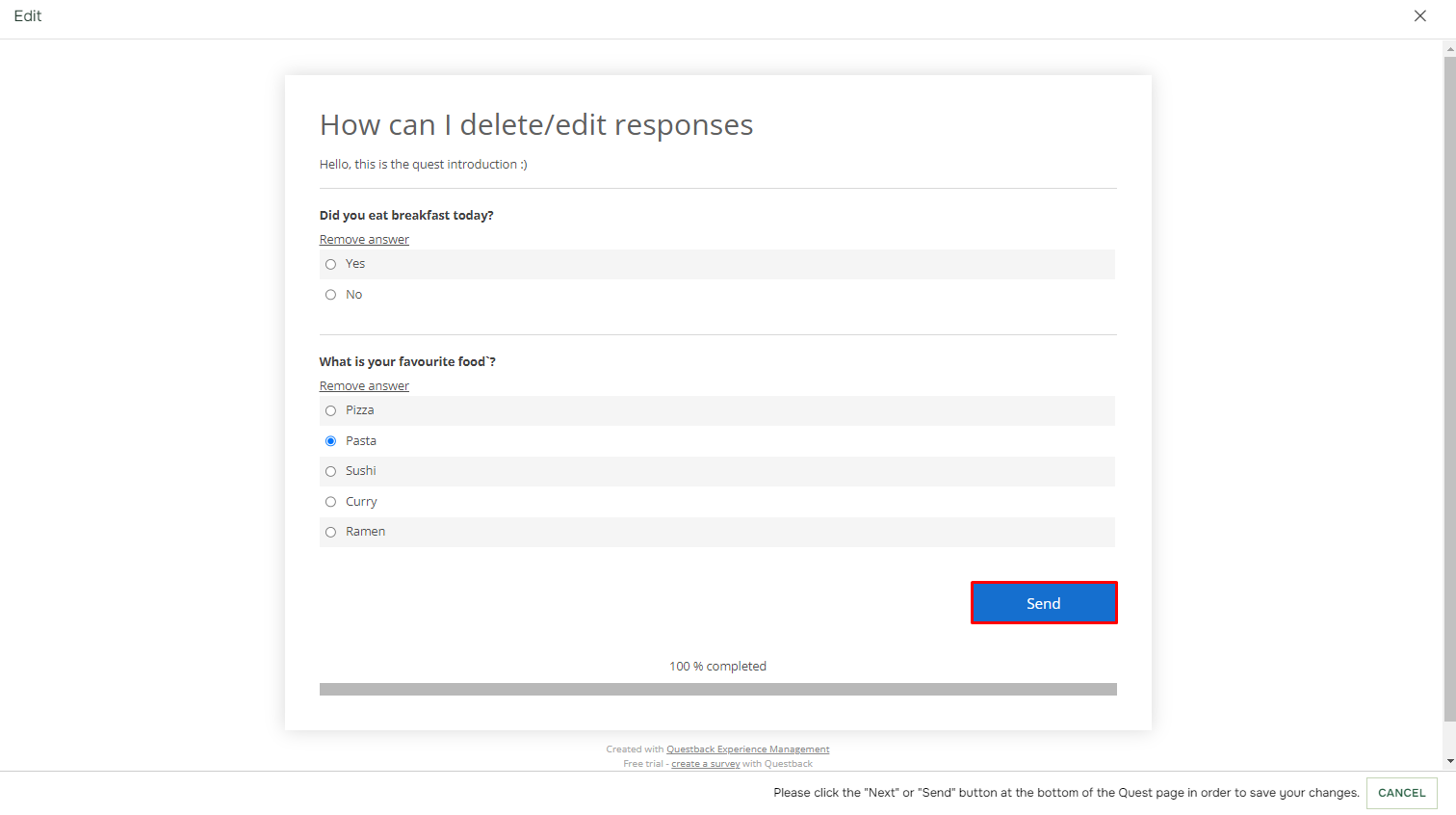Image resolution: width=1456 pixels, height=815 pixels.
Task: Choose Ramen as favourite food
Action: point(330,532)
